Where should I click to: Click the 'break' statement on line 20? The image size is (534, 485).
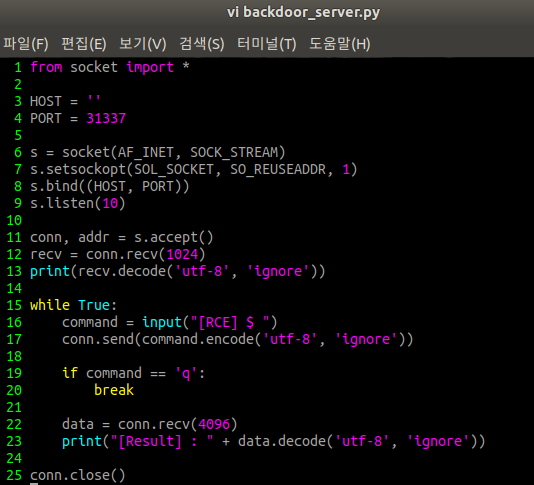coord(114,390)
